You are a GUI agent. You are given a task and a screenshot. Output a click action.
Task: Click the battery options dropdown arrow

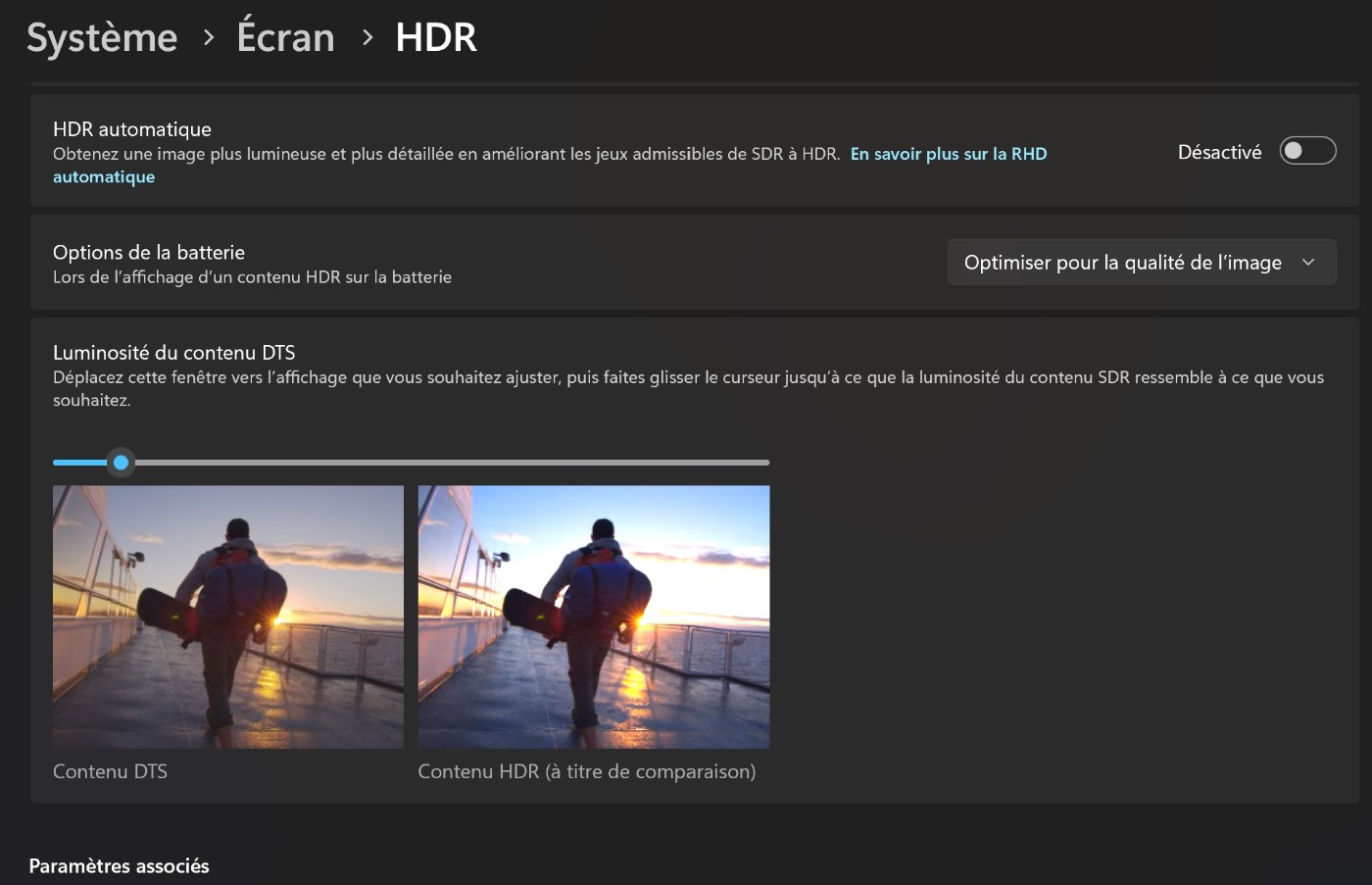(x=1308, y=263)
